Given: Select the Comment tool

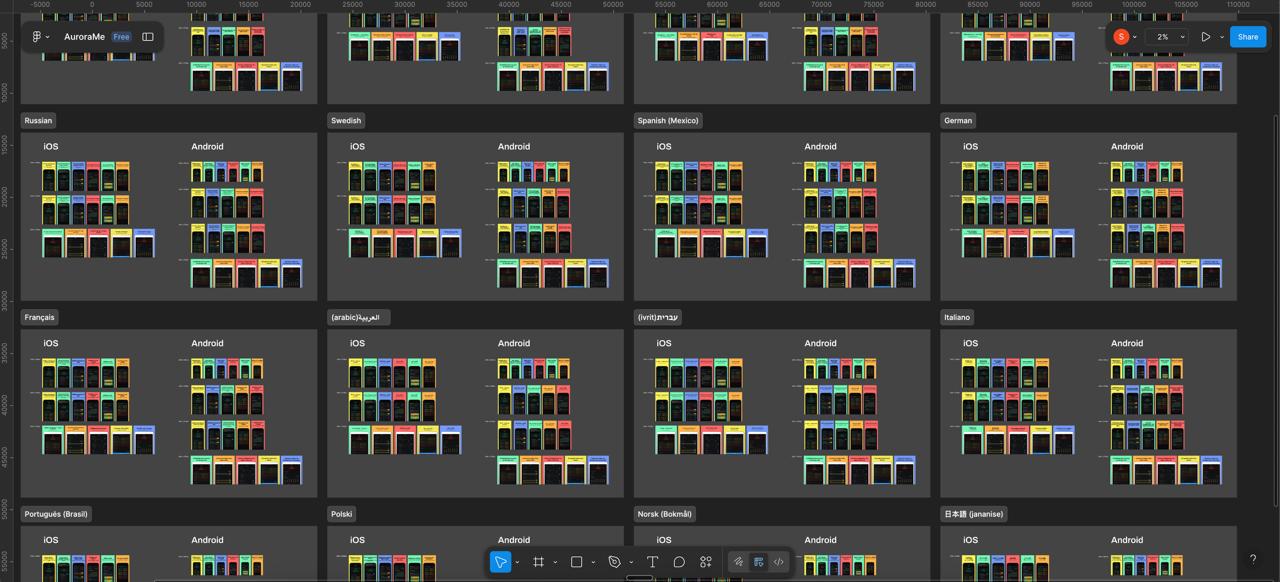Looking at the screenshot, I should 679,562.
